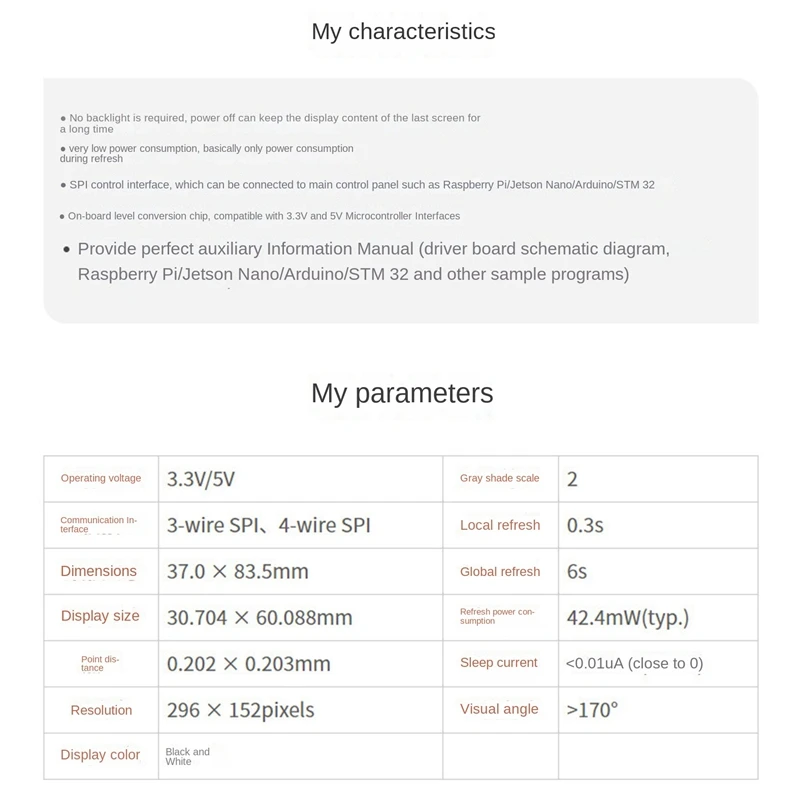
Task: Select the "42.4mW(typ.)" refresh power value
Action: pos(627,618)
